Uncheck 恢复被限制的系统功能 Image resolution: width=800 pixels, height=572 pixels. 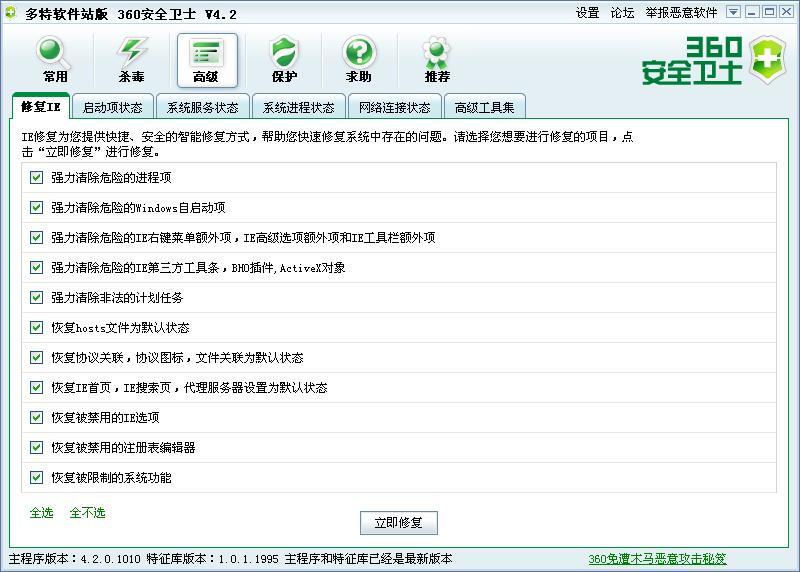36,478
